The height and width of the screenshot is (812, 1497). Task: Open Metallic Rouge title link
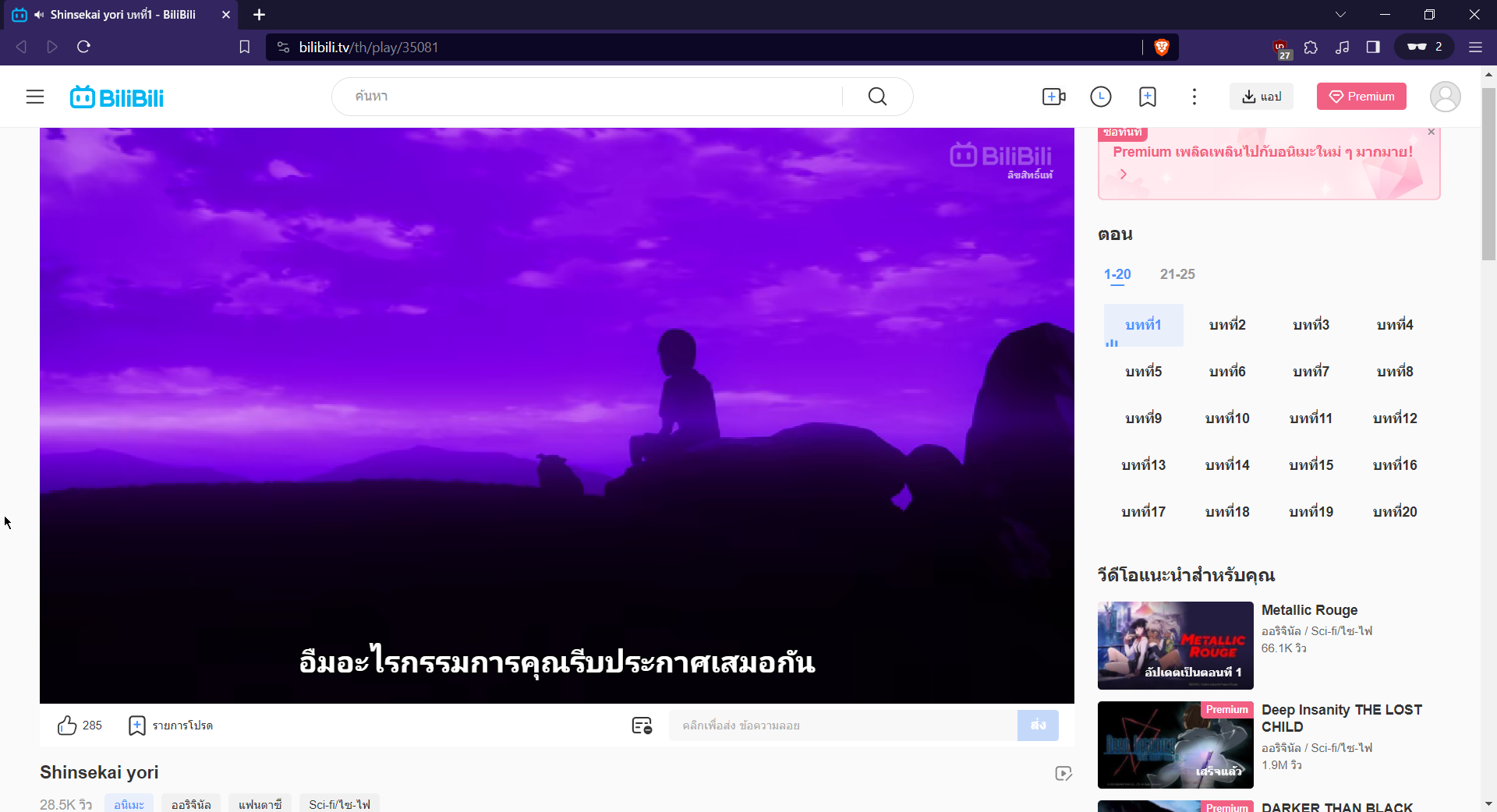point(1310,610)
